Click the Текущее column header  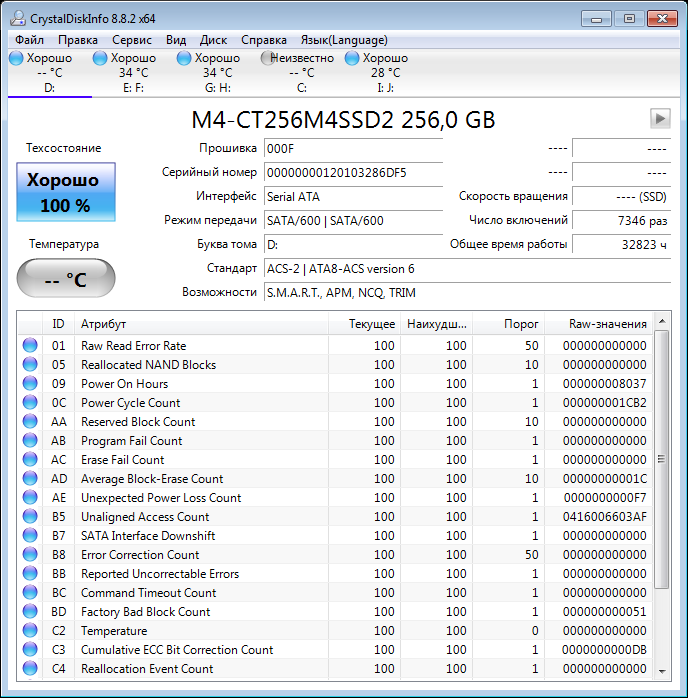pos(364,324)
